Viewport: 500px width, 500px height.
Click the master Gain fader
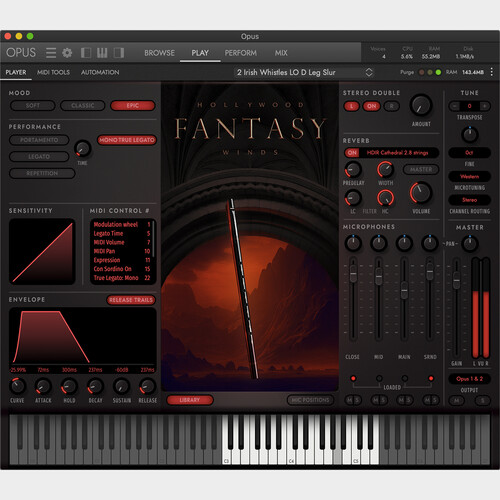pyautogui.click(x=456, y=281)
